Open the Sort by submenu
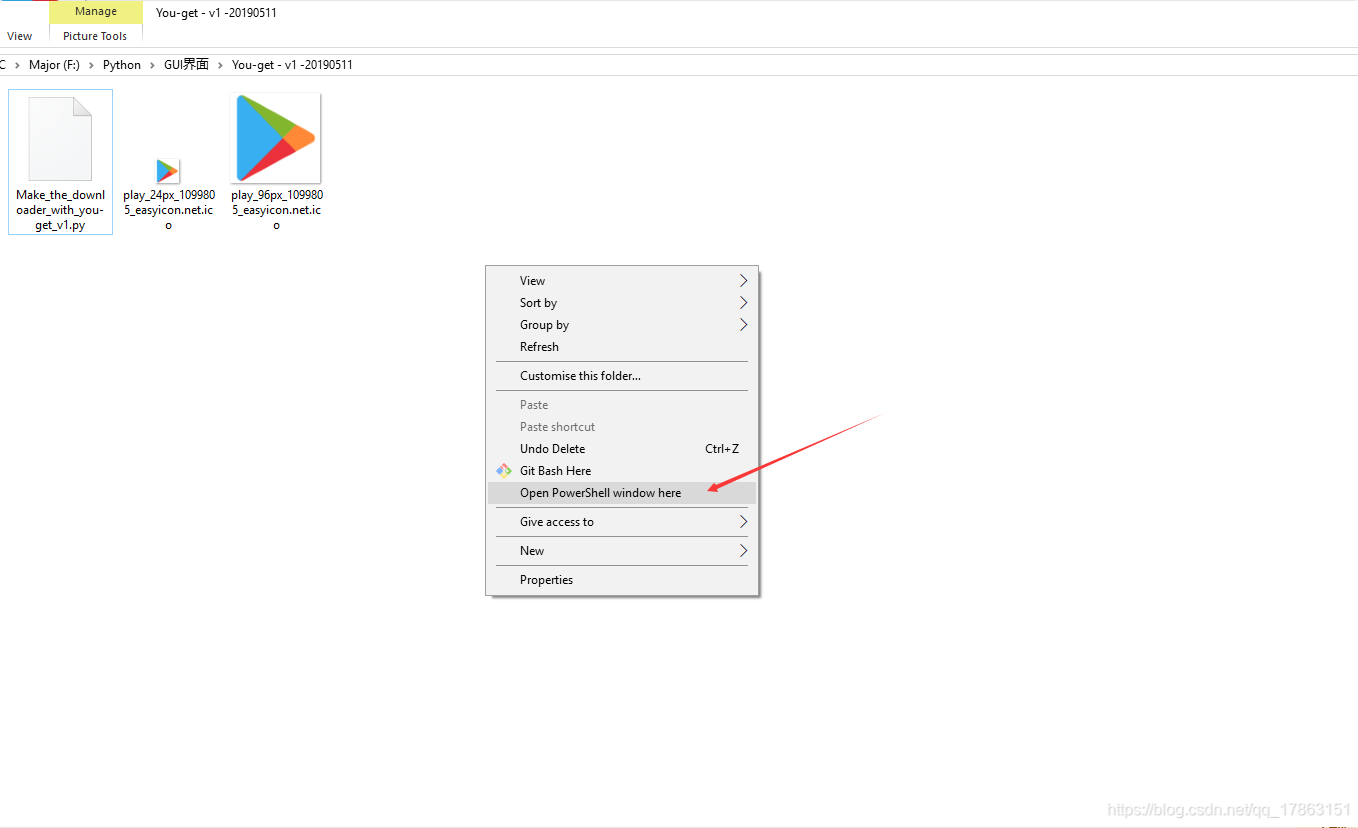 point(622,303)
